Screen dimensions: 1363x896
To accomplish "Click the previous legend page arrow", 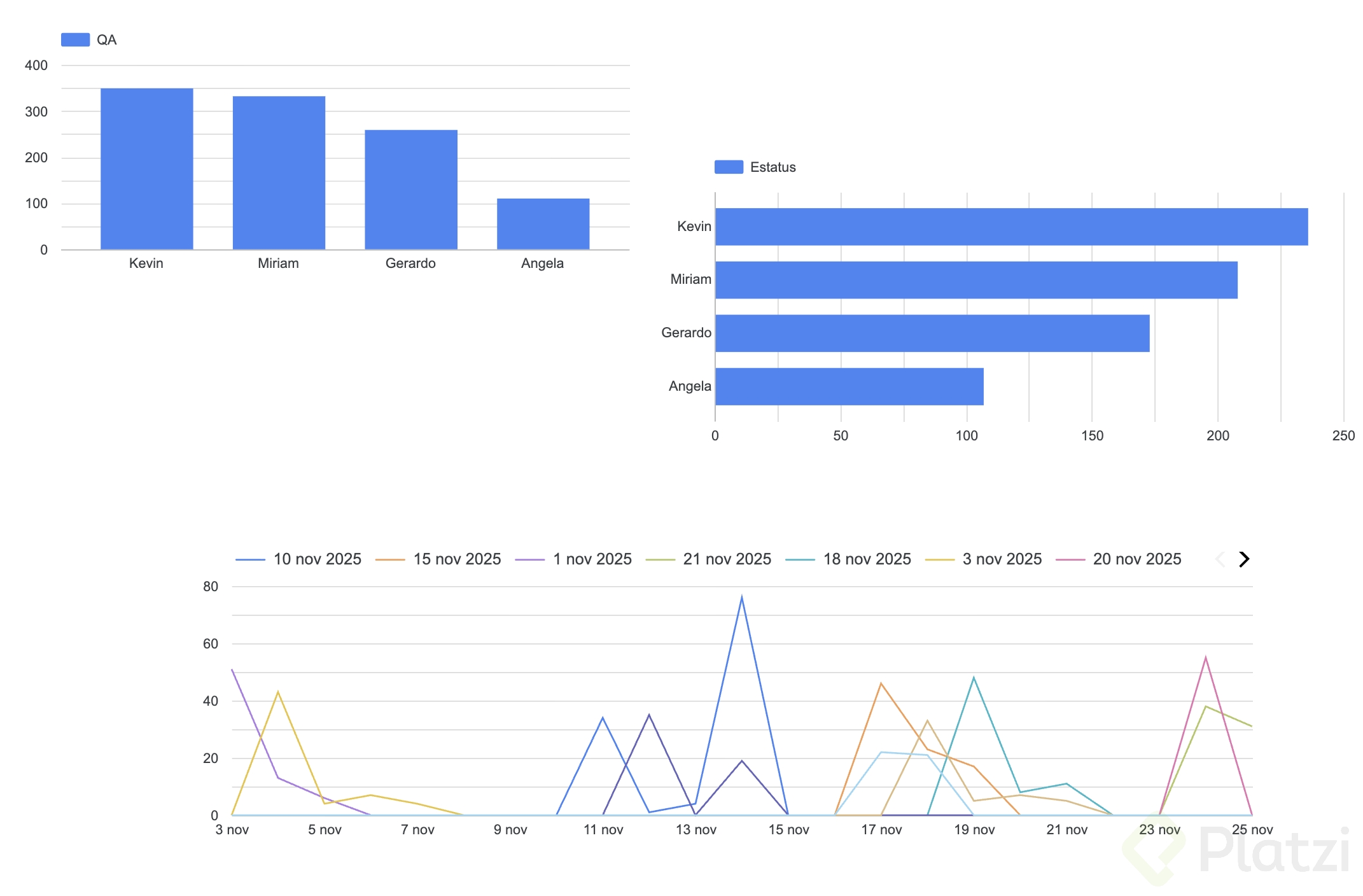I will point(1220,559).
